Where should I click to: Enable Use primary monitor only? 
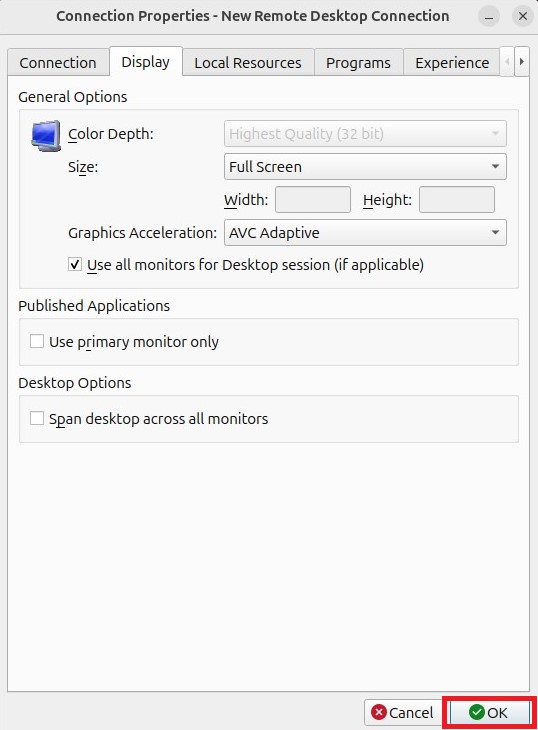click(x=37, y=341)
